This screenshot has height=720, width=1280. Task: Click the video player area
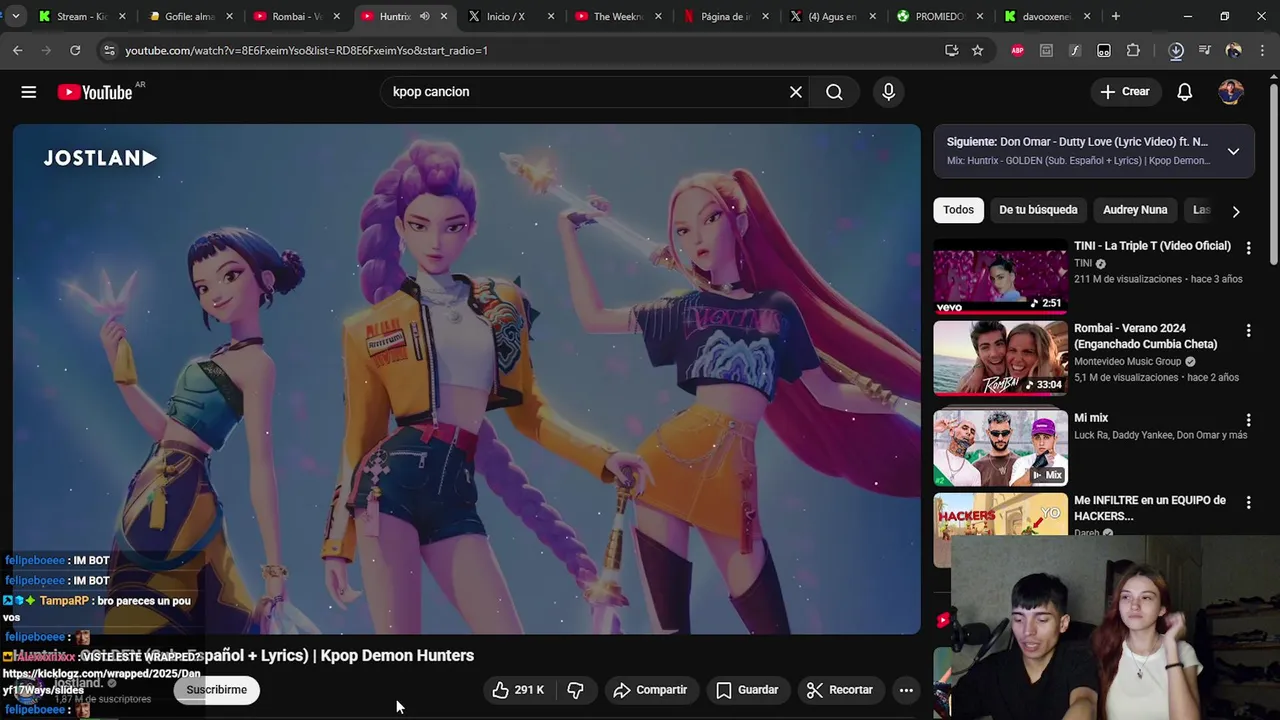[466, 379]
